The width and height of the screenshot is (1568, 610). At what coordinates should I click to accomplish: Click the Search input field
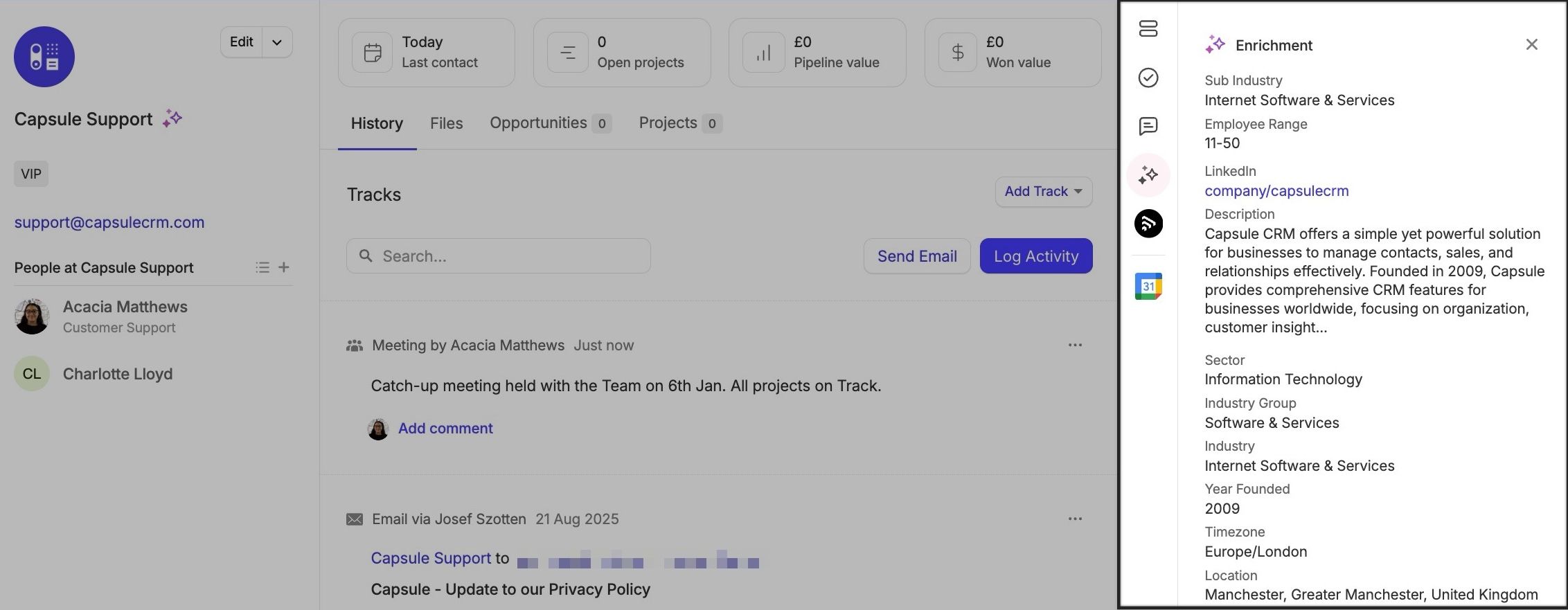[499, 256]
